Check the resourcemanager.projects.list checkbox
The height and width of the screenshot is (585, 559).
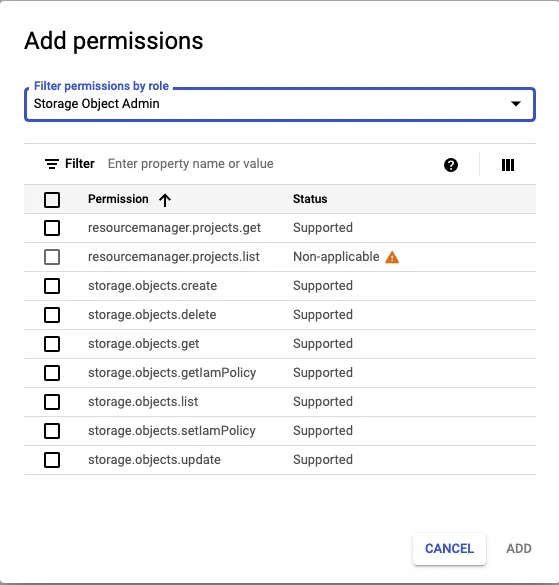click(x=52, y=257)
